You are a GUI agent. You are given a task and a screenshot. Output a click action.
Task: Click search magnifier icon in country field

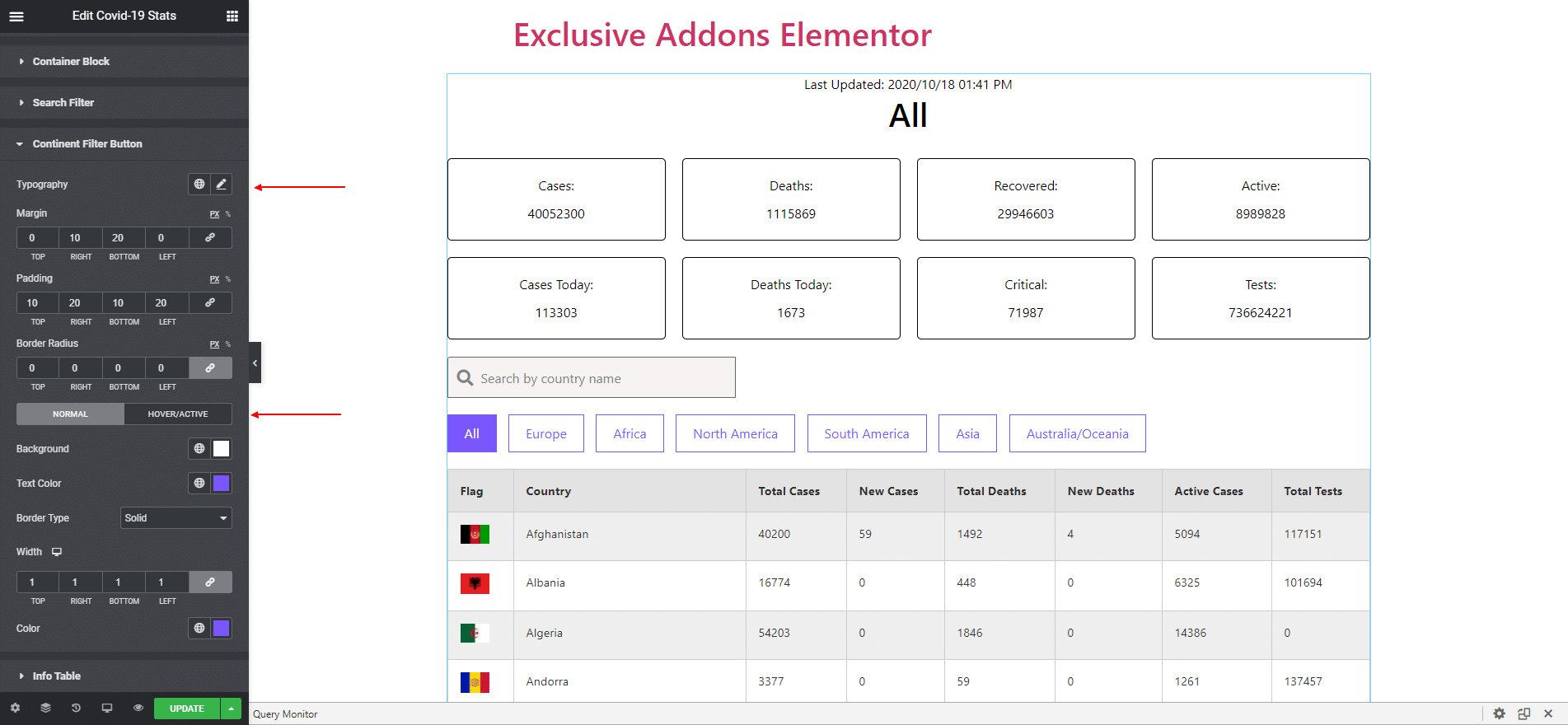pos(466,378)
